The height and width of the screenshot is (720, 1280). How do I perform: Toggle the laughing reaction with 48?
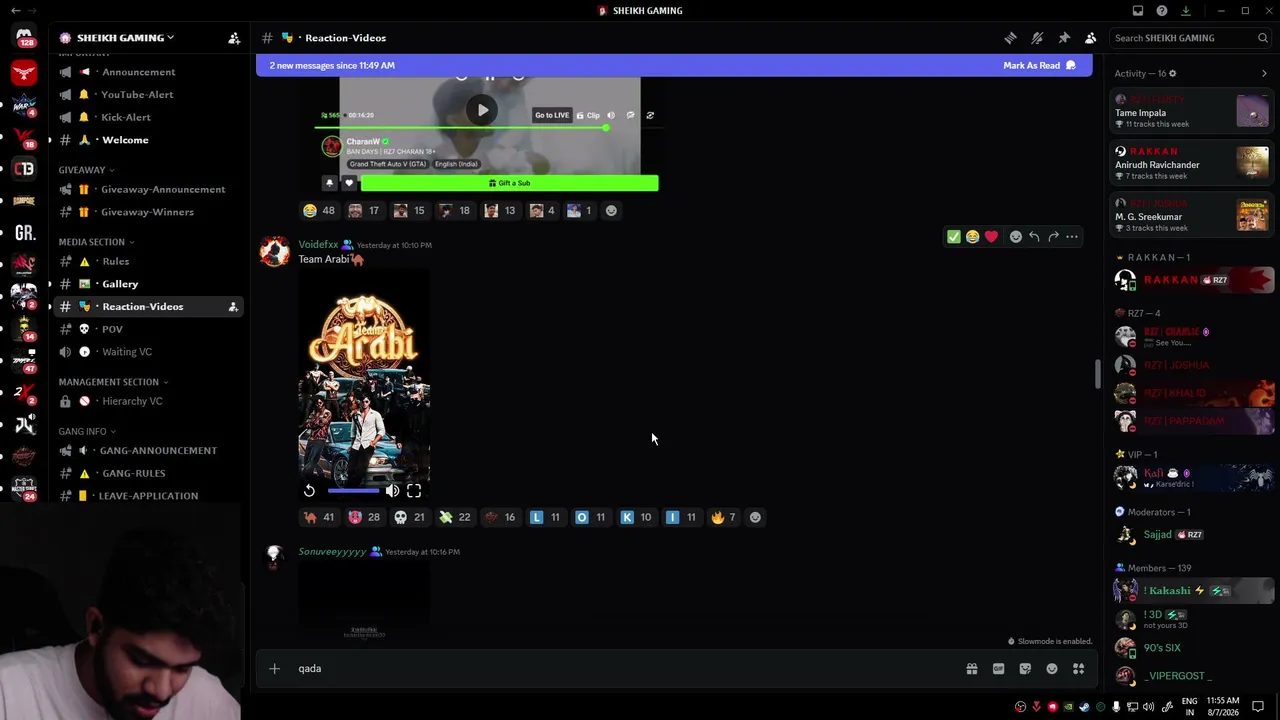point(319,210)
